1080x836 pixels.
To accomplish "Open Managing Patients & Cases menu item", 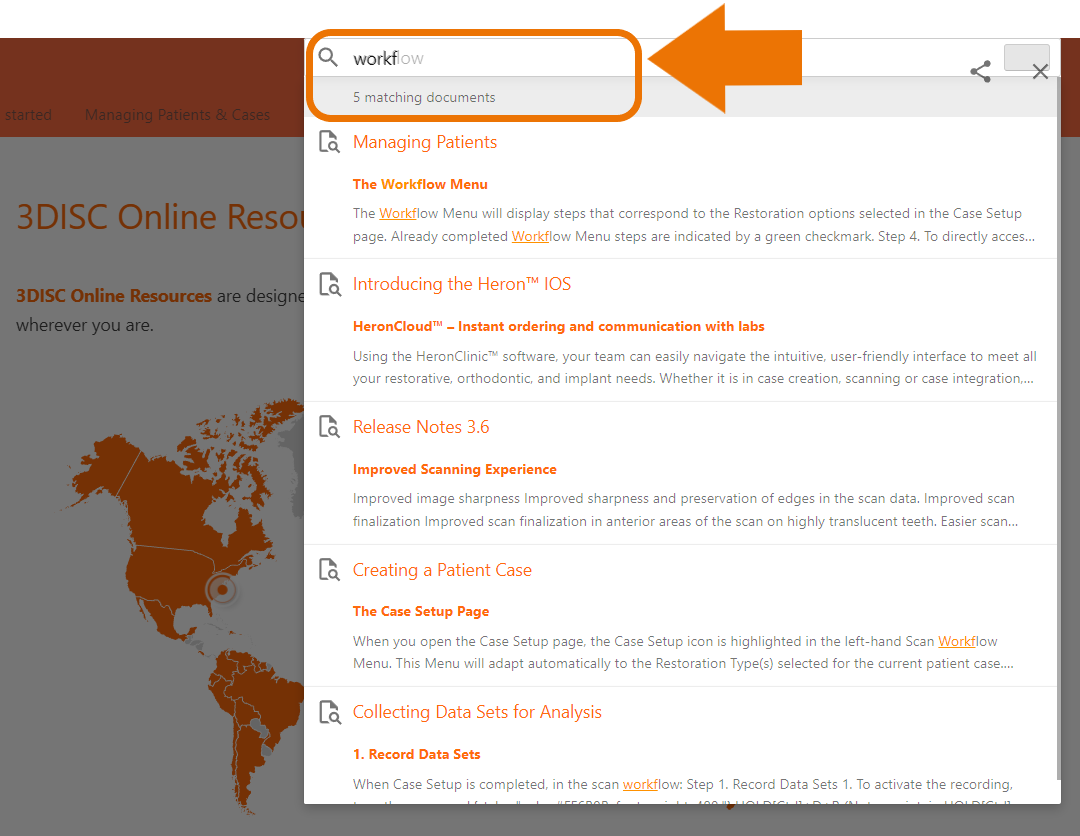I will pyautogui.click(x=177, y=115).
